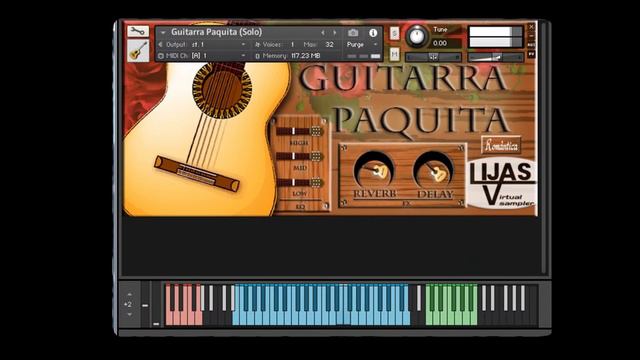
Task: Open the Output st. 1 dropdown
Action: 218,44
